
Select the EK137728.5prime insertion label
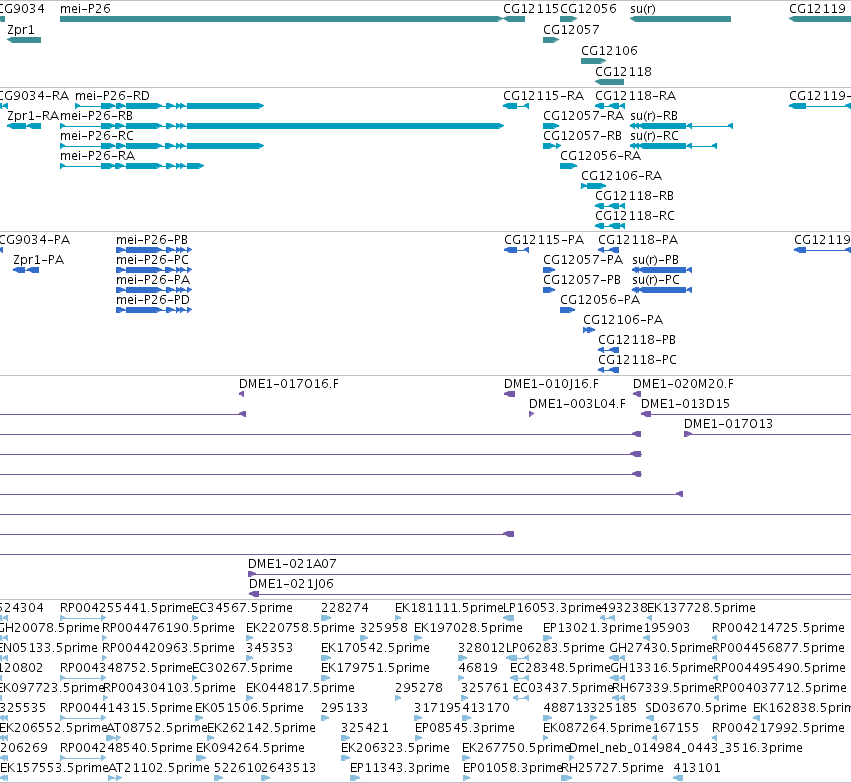tap(701, 608)
